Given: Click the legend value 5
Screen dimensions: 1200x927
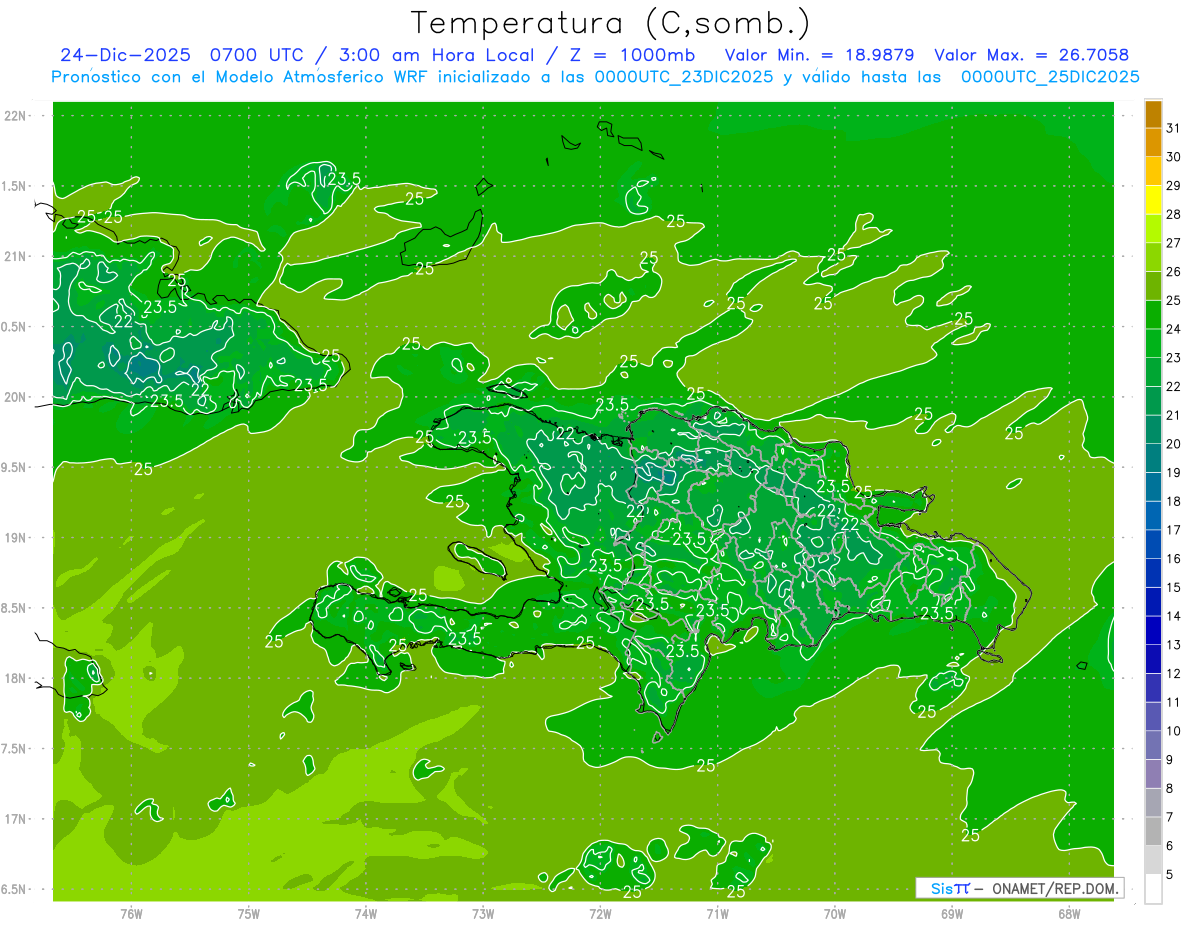Looking at the screenshot, I should tap(1170, 874).
